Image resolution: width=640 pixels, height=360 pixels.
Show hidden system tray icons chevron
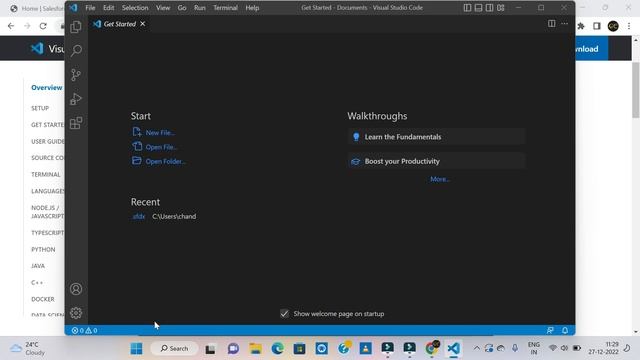[x=476, y=349]
